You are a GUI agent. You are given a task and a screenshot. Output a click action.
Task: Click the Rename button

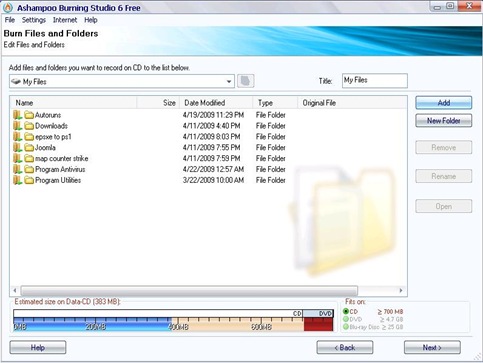point(444,176)
